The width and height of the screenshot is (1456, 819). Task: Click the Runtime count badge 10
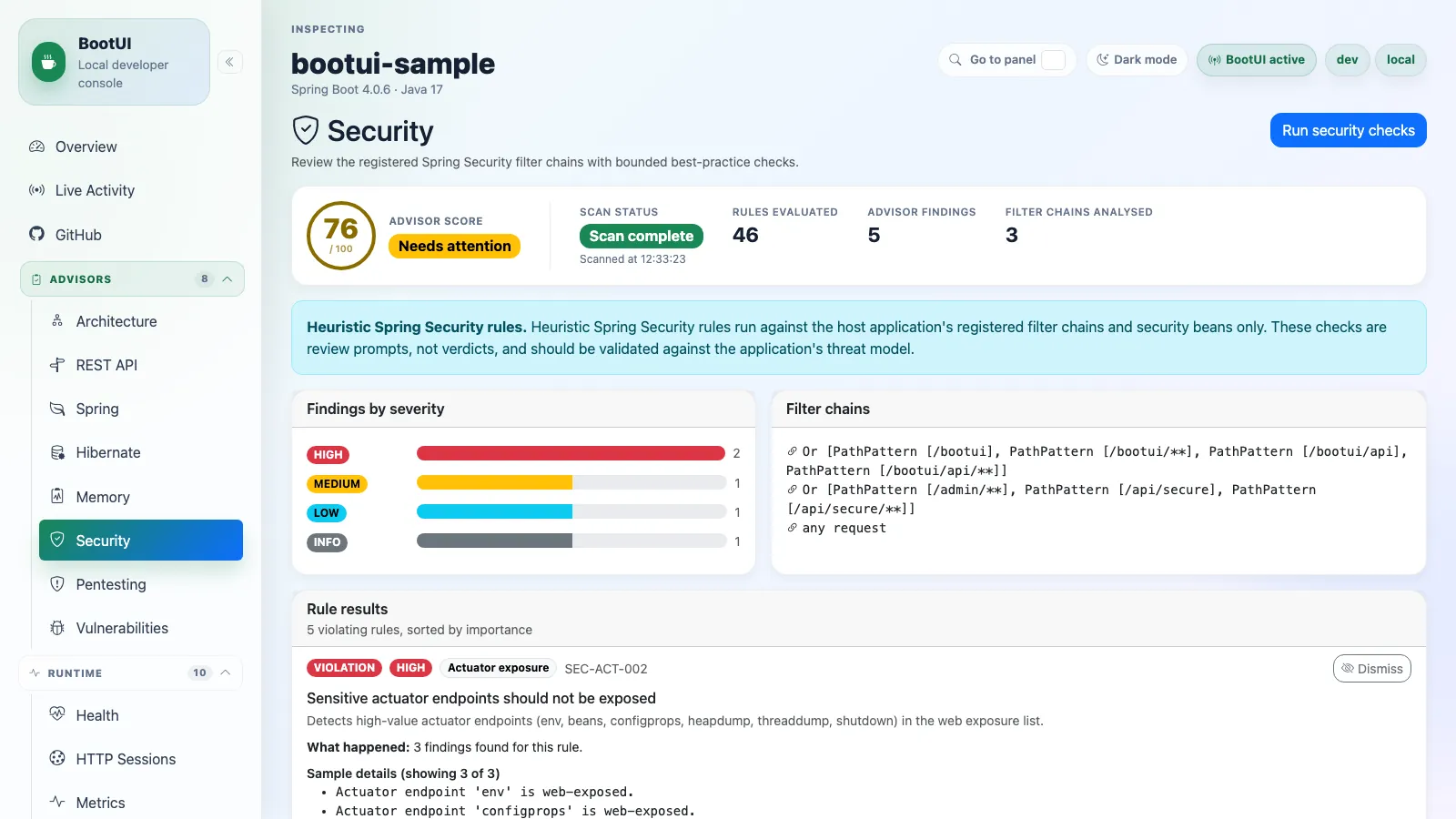tap(199, 673)
